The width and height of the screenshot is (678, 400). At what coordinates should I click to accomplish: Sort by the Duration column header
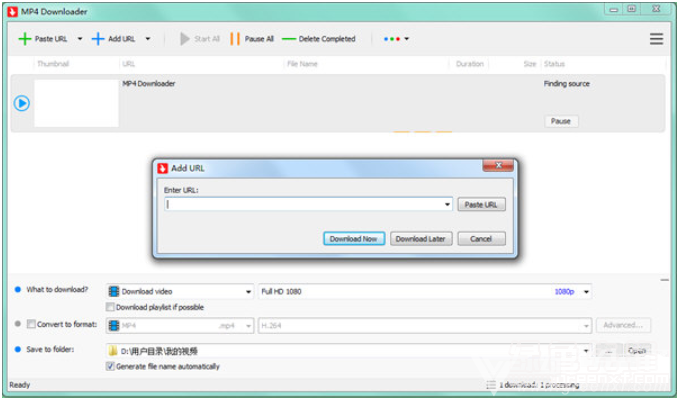[x=470, y=64]
